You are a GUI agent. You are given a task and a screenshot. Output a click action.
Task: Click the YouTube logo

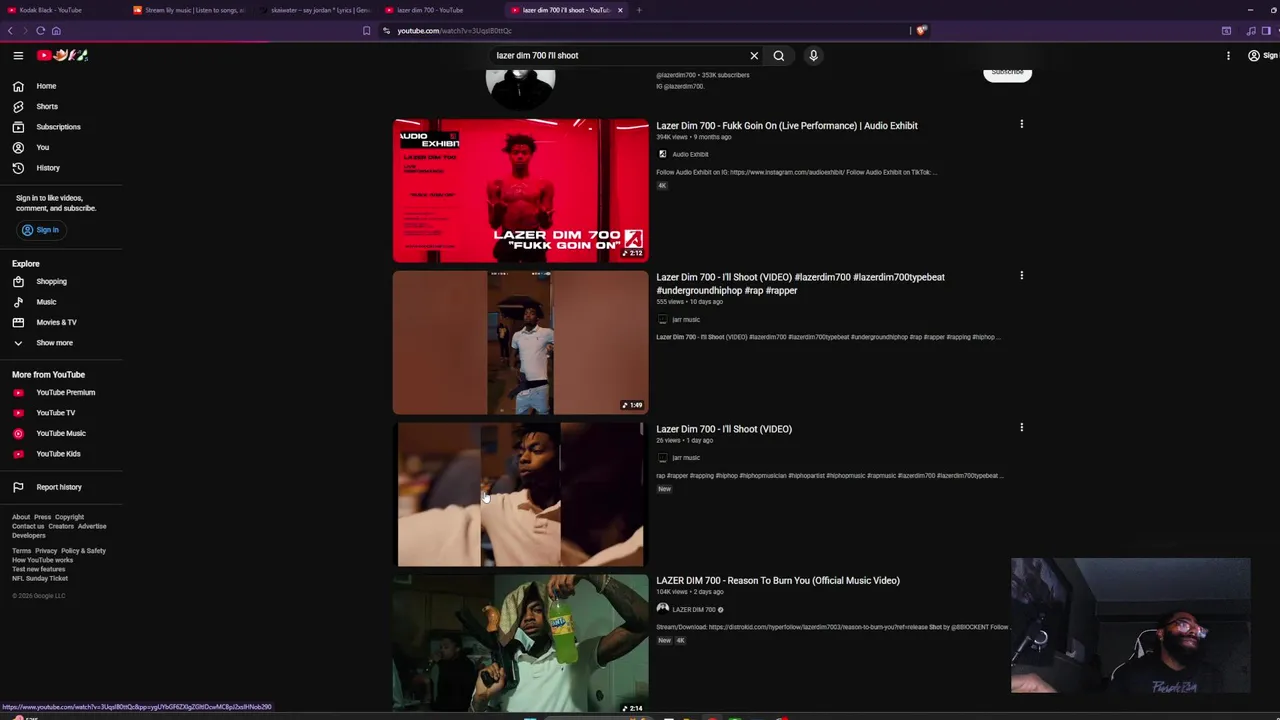pos(63,55)
